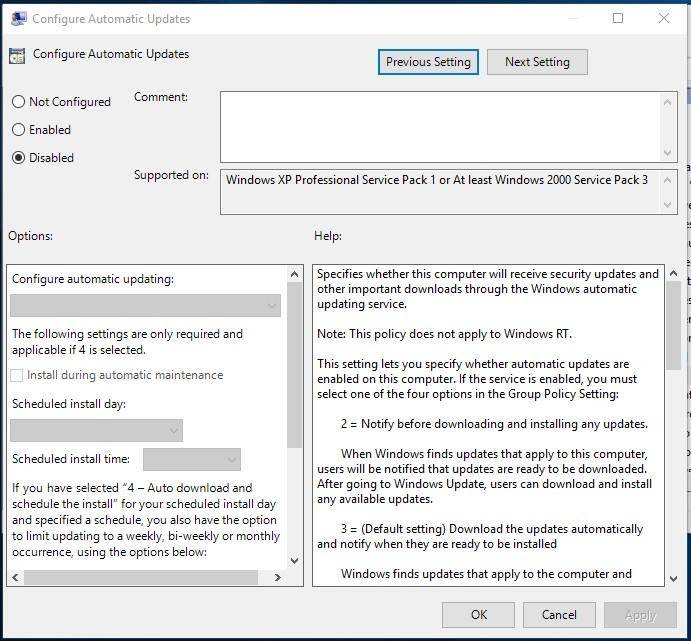Click the Help pane scroll up arrow
Image resolution: width=691 pixels, height=641 pixels.
point(673,274)
